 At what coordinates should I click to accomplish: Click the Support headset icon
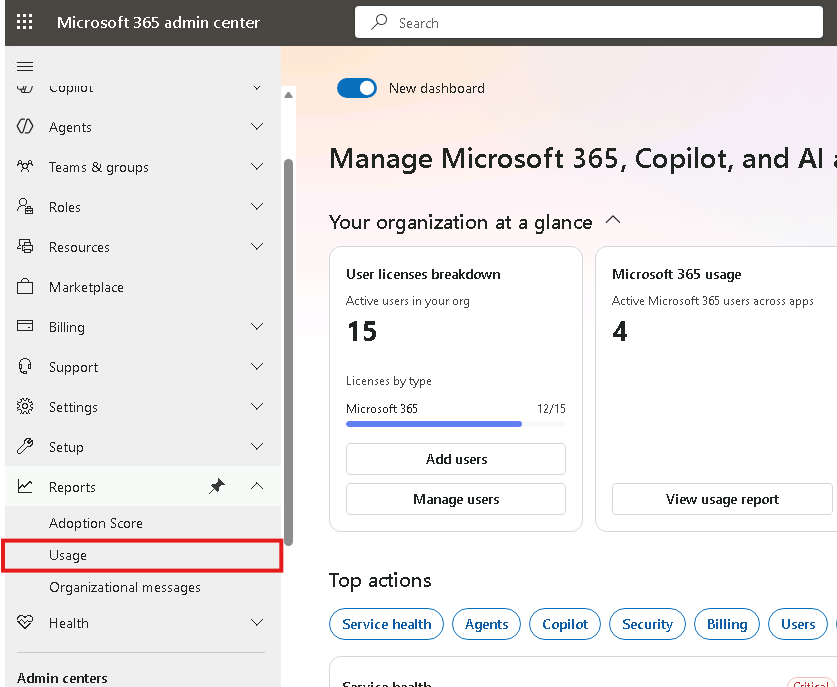click(x=25, y=366)
